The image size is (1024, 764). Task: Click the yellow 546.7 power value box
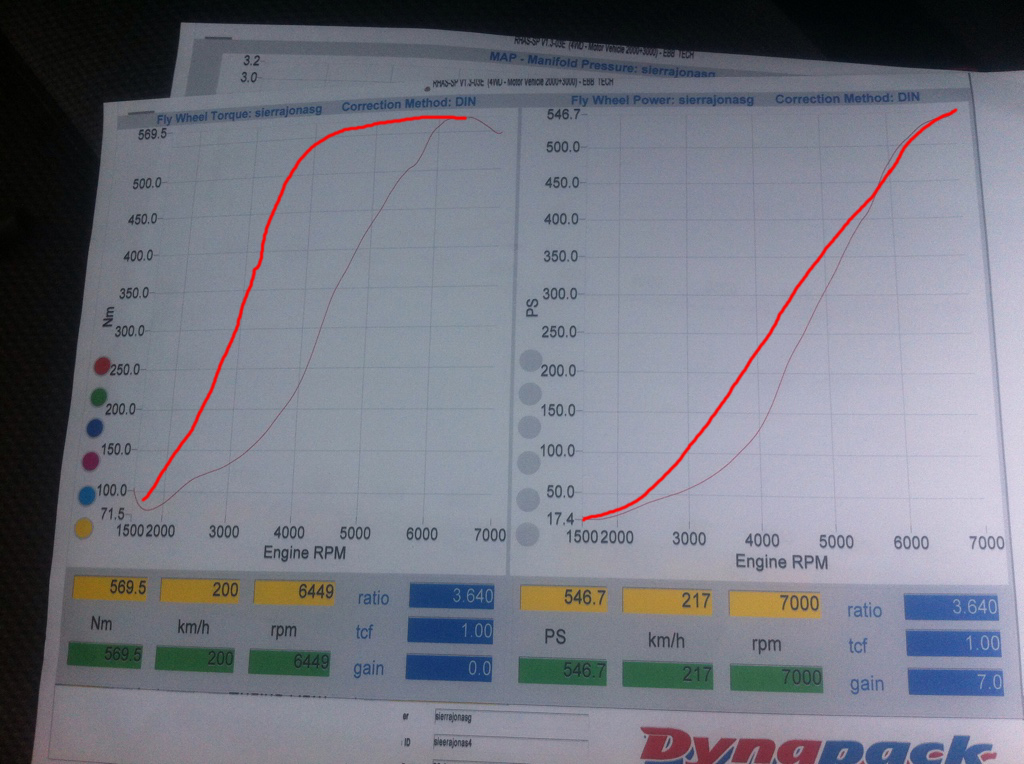pos(564,598)
